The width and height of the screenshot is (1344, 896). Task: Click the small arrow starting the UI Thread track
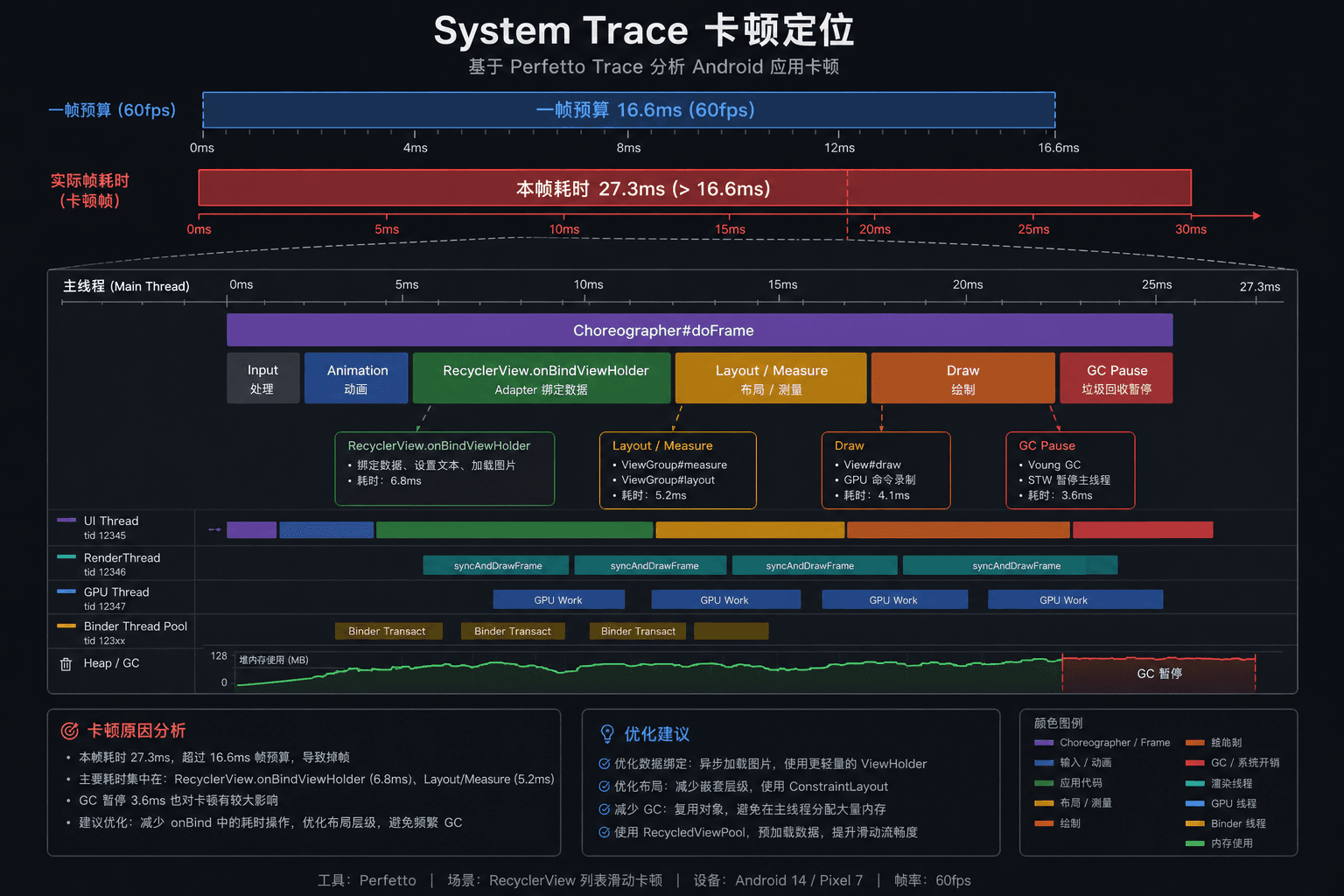tap(215, 529)
